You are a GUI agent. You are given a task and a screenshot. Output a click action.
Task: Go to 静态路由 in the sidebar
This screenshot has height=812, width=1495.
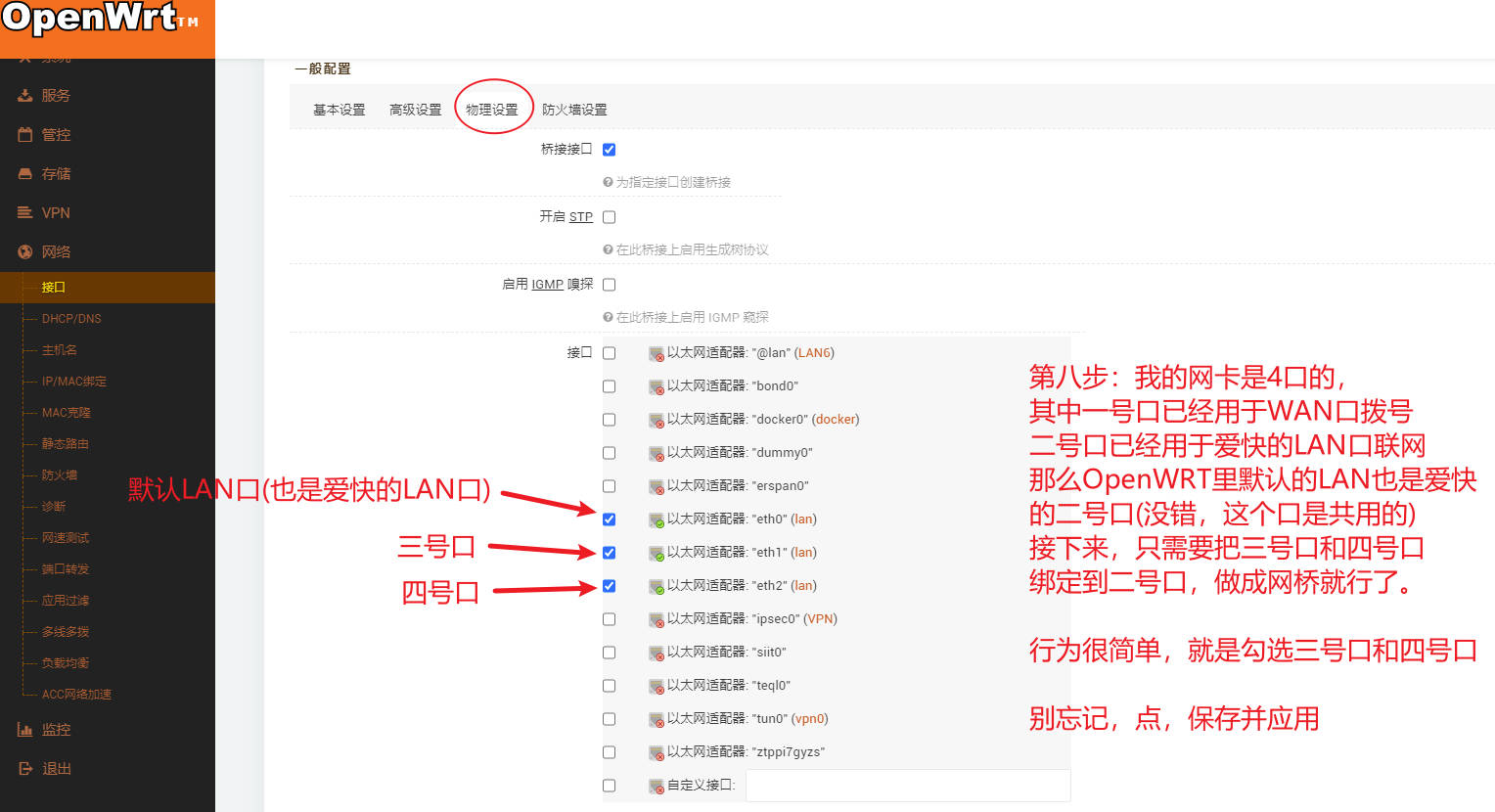coord(65,444)
